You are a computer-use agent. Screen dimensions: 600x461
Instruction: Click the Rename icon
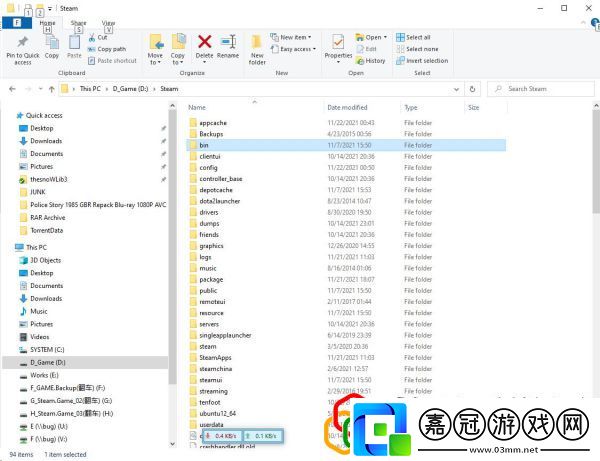pos(228,42)
